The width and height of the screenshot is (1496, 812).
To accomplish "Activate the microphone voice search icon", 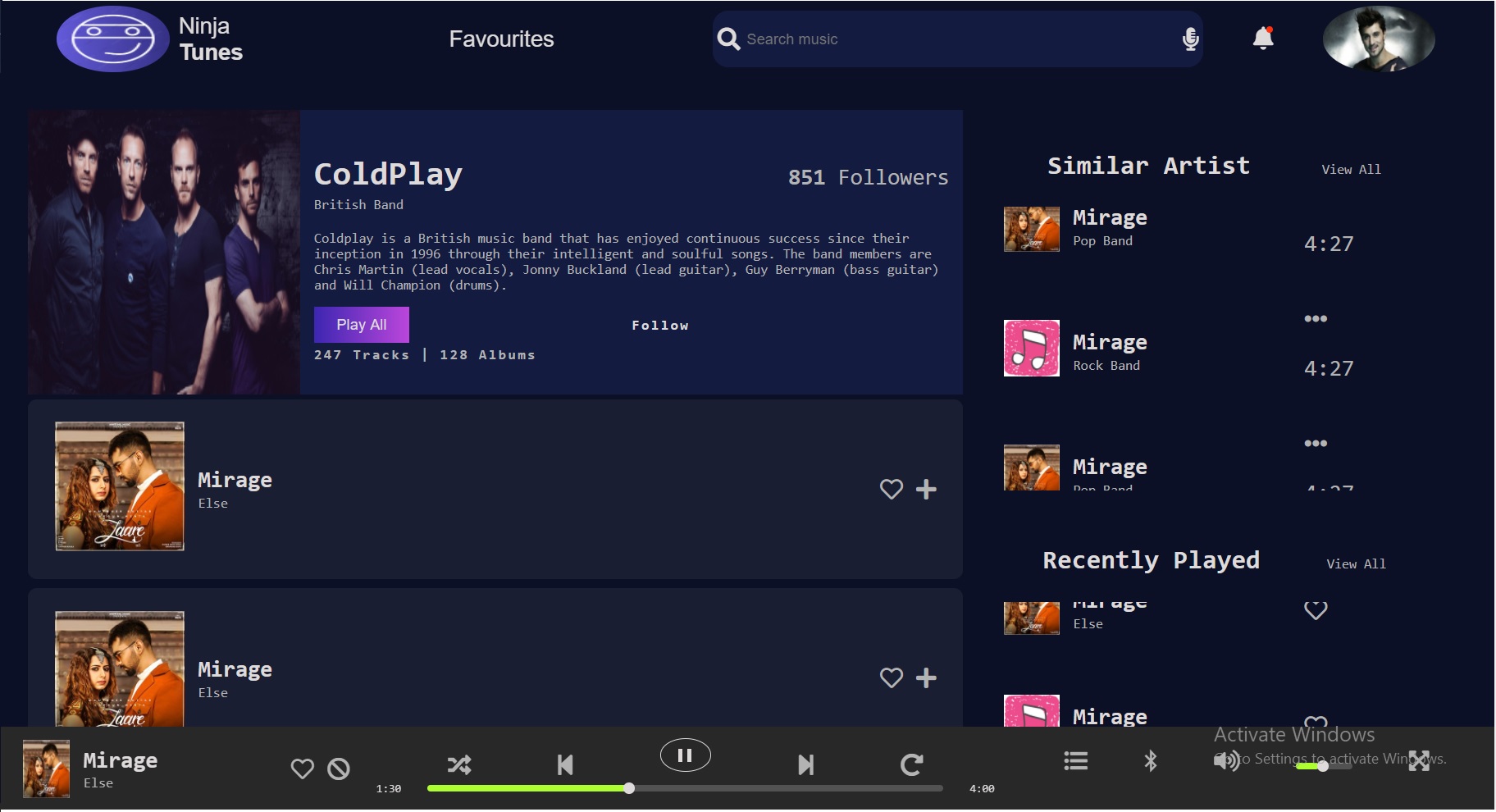I will point(1190,39).
